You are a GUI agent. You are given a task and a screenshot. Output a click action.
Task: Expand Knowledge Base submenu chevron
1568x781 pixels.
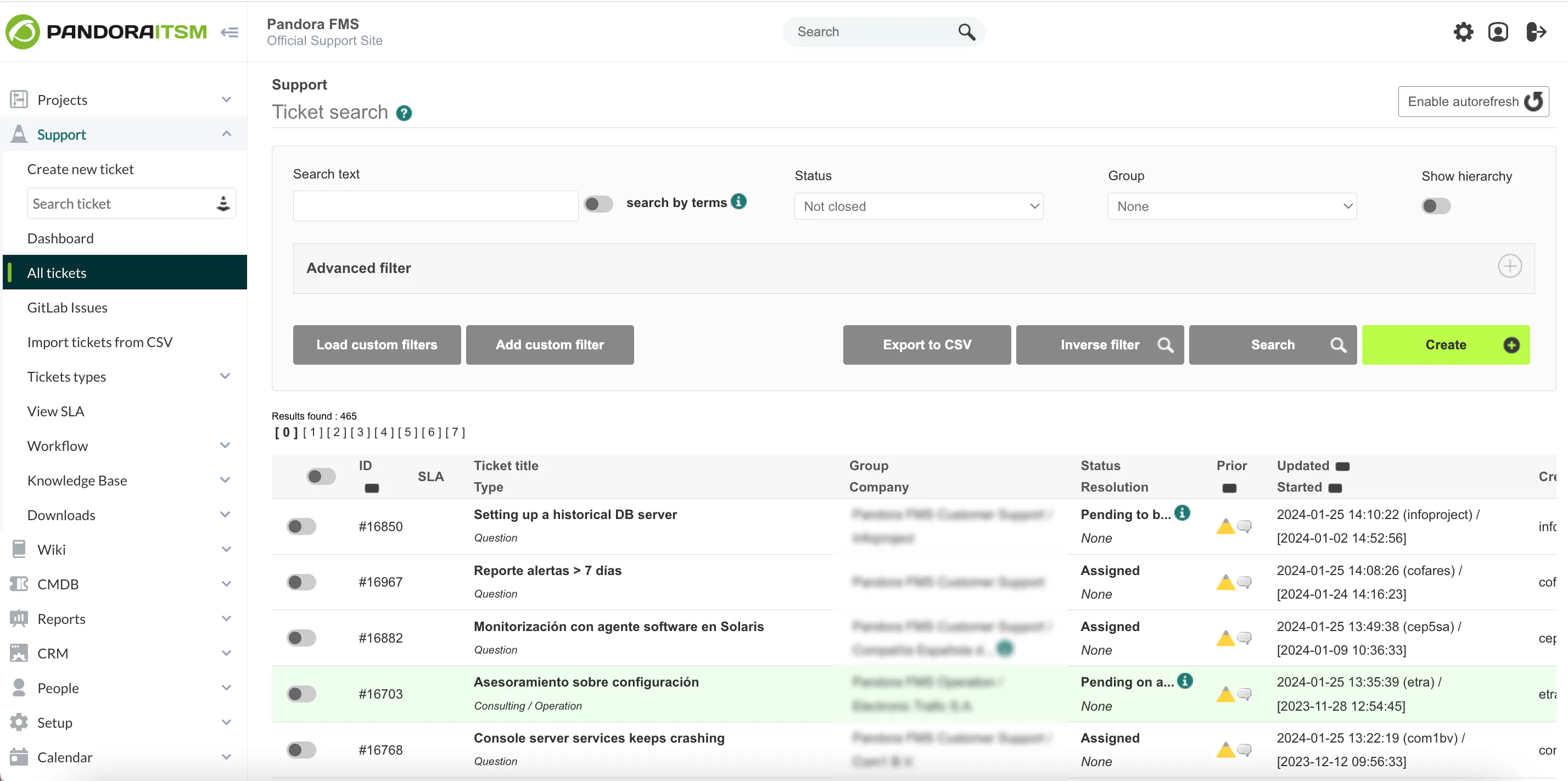(225, 480)
